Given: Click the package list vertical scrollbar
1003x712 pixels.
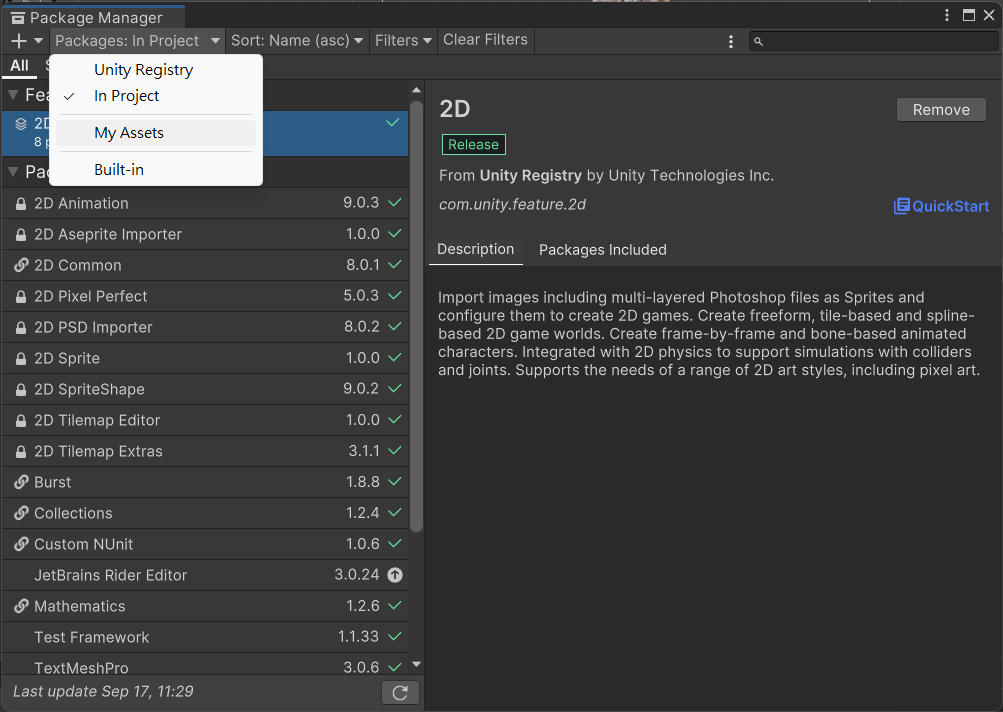Looking at the screenshot, I should (416, 317).
